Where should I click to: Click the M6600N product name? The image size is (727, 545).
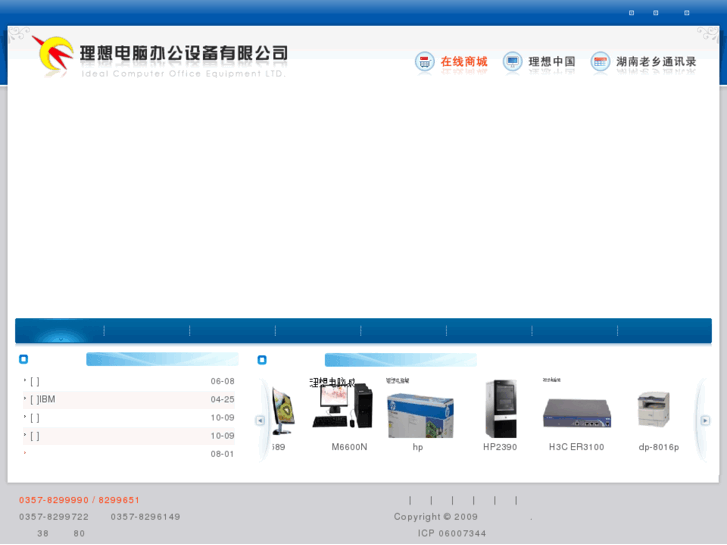[x=349, y=447]
